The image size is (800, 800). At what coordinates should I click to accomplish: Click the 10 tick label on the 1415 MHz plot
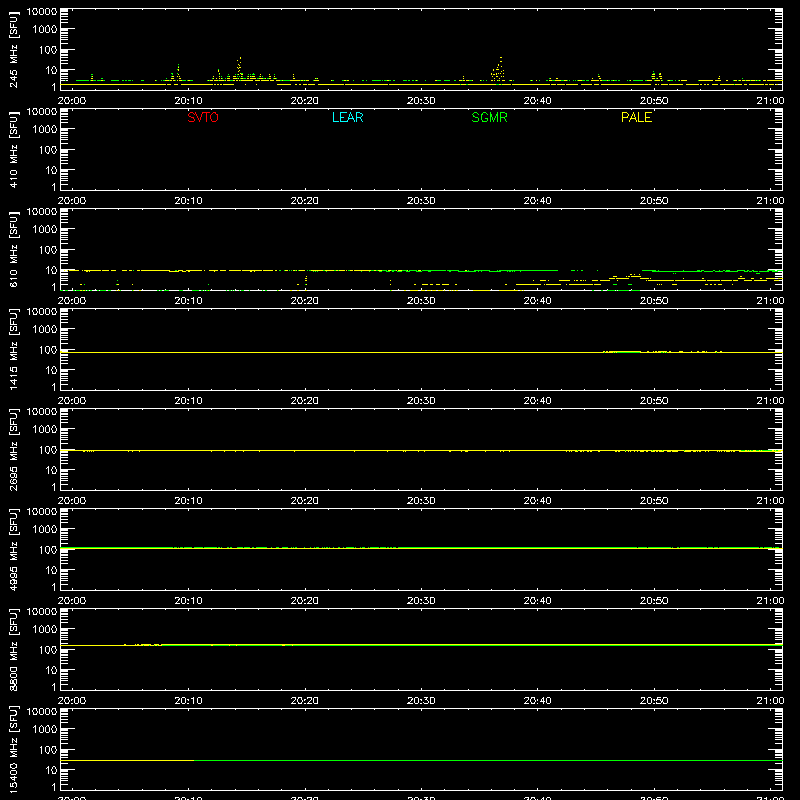(x=51, y=370)
